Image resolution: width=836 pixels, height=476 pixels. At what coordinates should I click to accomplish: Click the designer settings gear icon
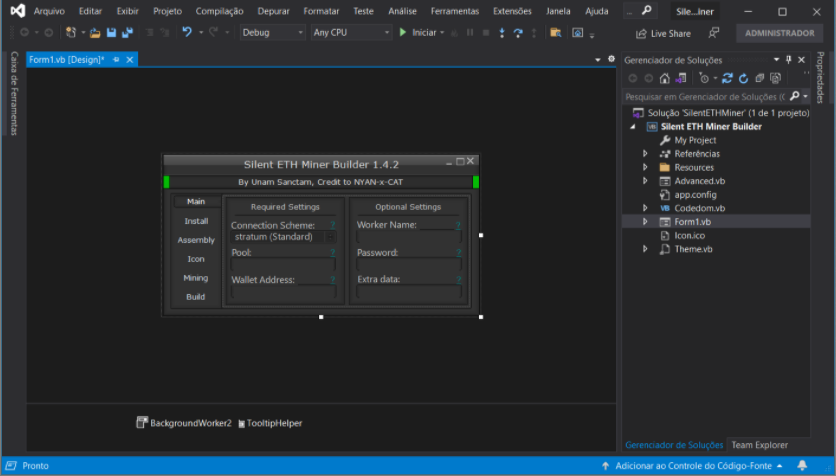click(x=612, y=59)
